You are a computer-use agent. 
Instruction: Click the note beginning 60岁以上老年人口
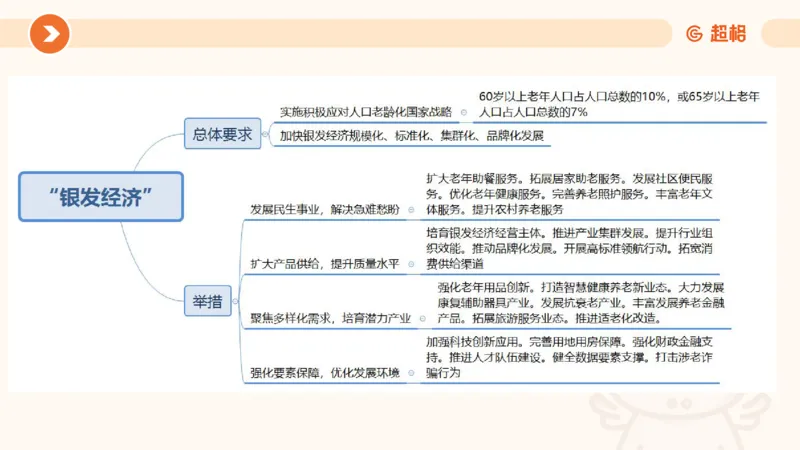tap(619, 104)
